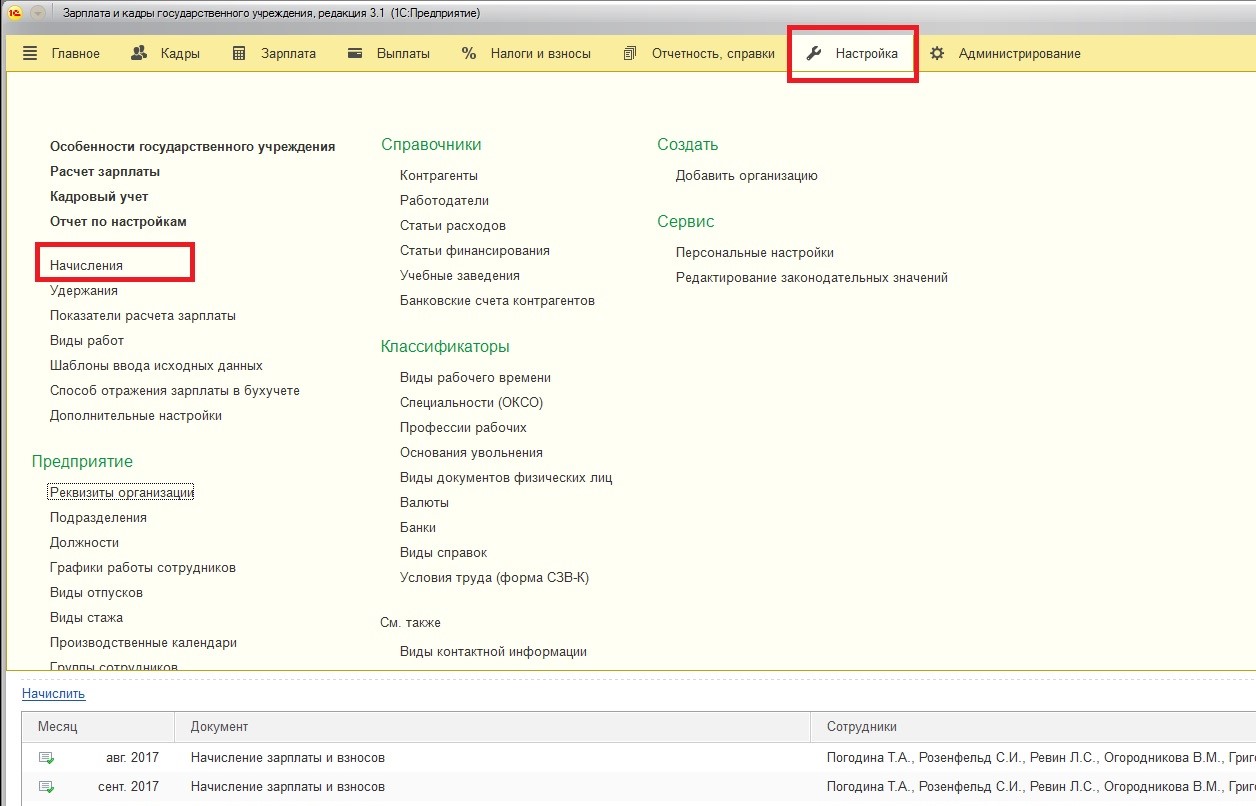
Task: Click the Месяц column header
Action: point(98,726)
